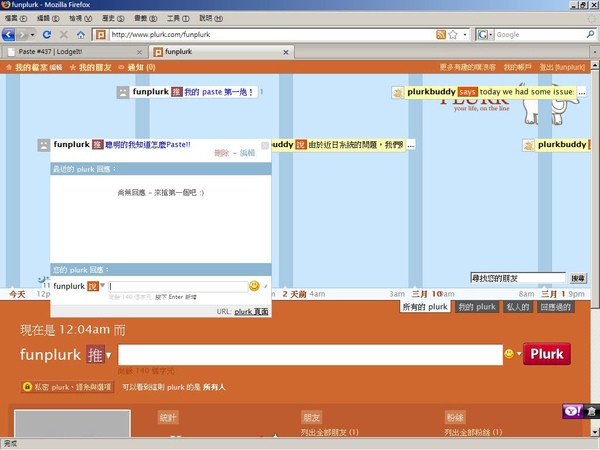Image resolution: width=600 pixels, height=450 pixels.
Task: Click the RSS feed icon in address bar
Action: (x=441, y=35)
